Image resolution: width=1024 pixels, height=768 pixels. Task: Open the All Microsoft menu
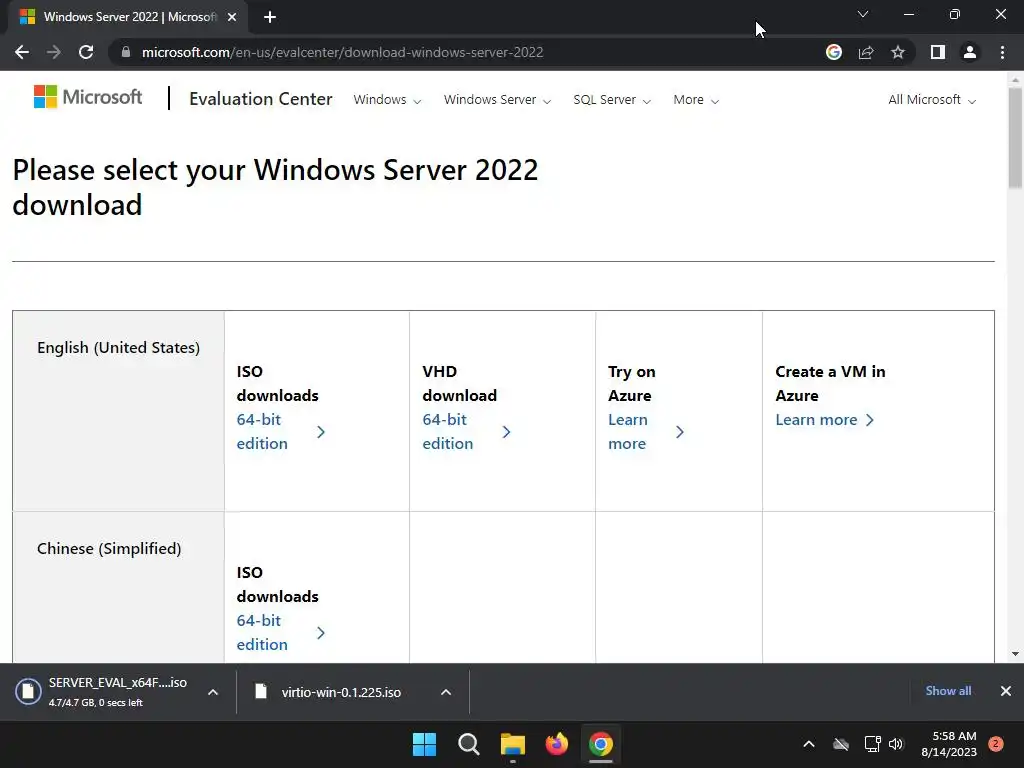[x=932, y=100]
